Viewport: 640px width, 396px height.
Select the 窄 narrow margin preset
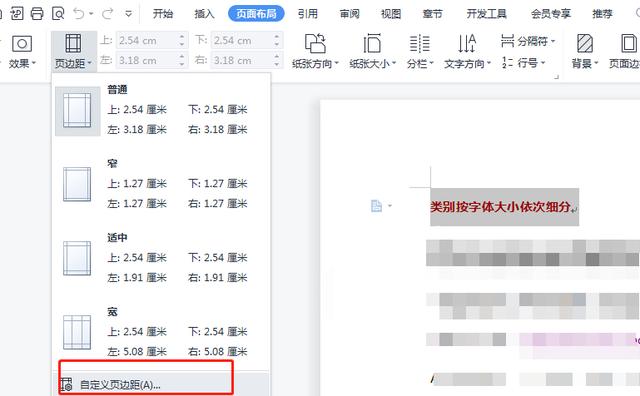click(160, 184)
